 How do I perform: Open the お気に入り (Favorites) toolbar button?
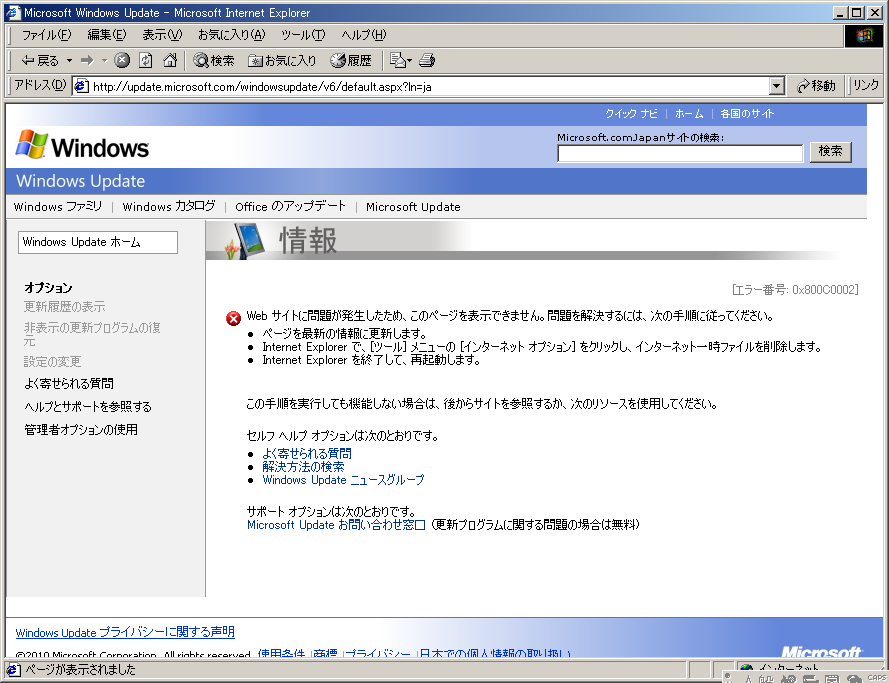coord(282,60)
